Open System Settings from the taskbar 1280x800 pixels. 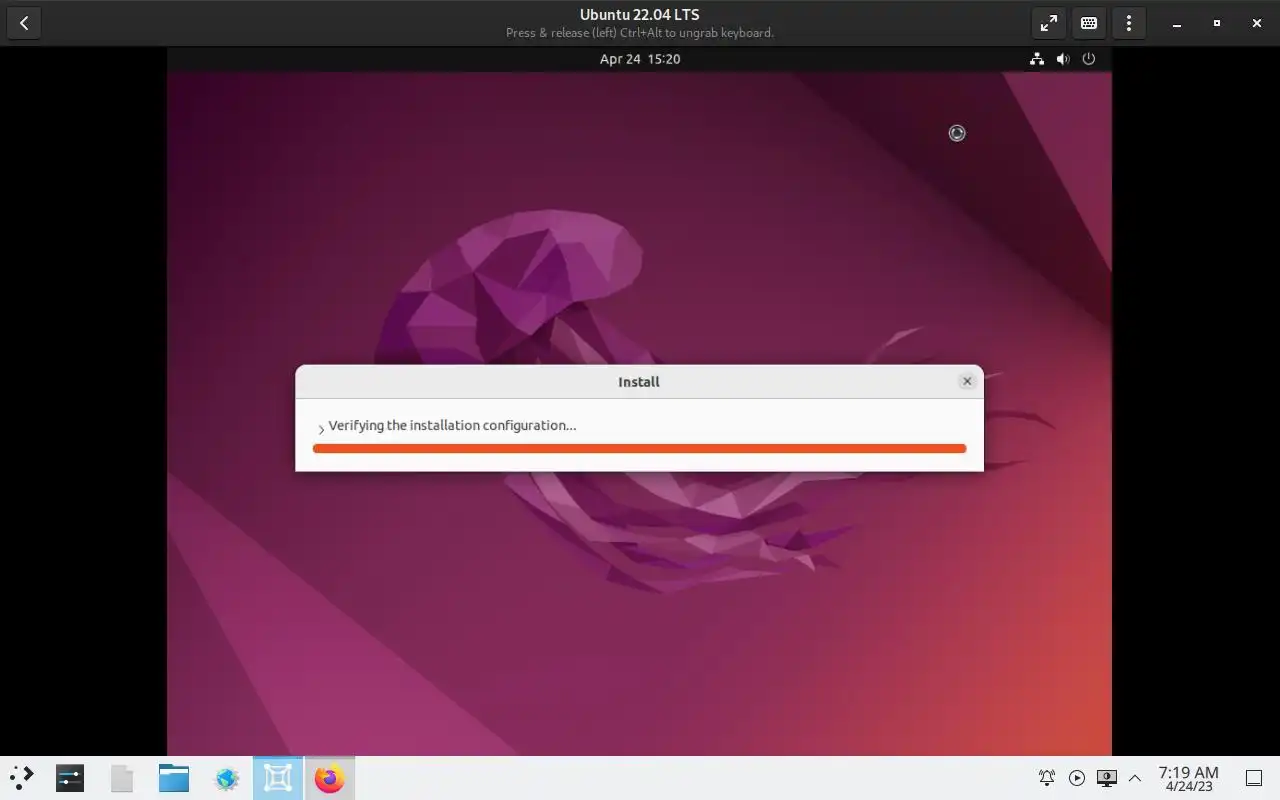pyautogui.click(x=70, y=778)
